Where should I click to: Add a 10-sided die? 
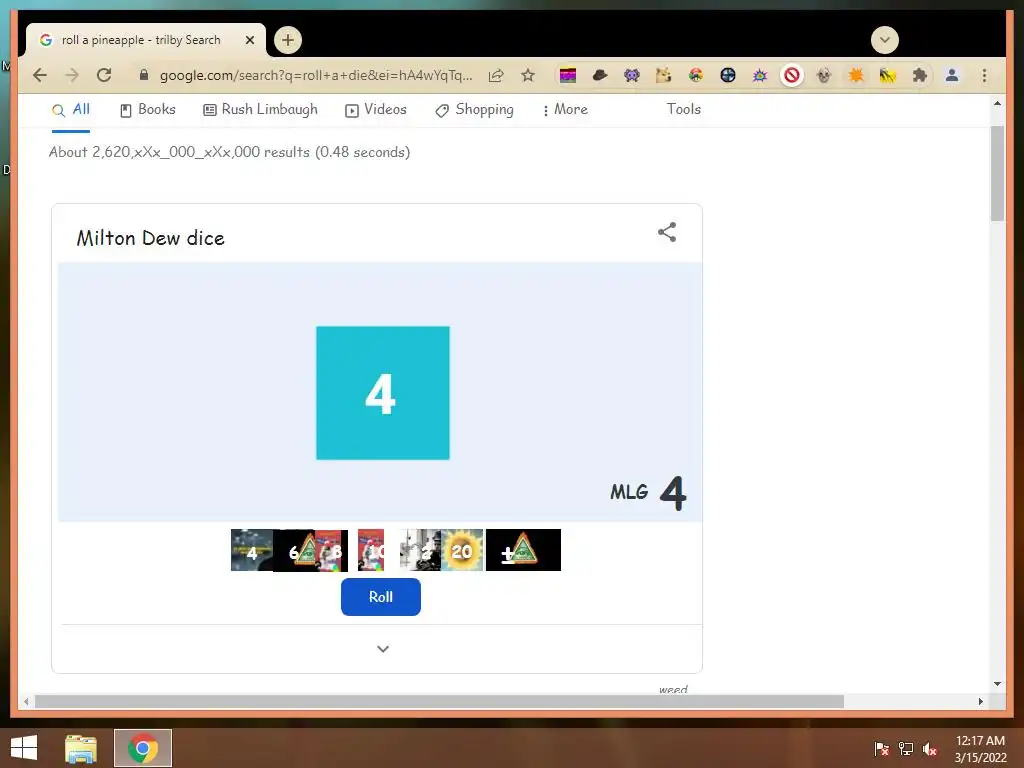[371, 550]
